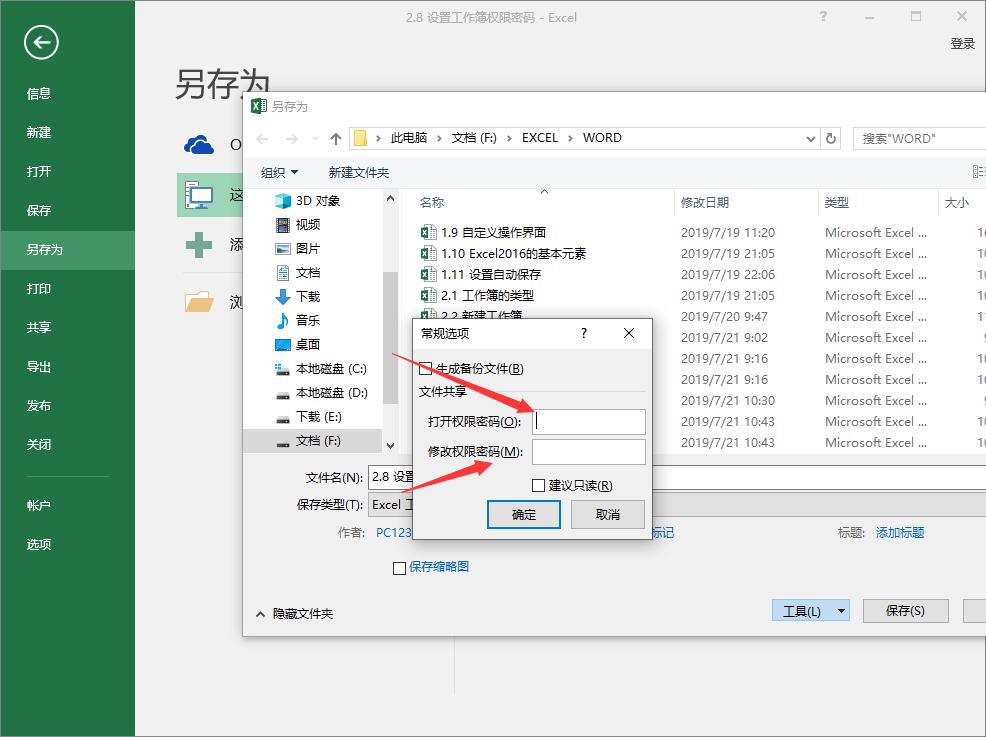Click the up-directory arrow in address bar
The image size is (986, 737).
tap(336, 139)
